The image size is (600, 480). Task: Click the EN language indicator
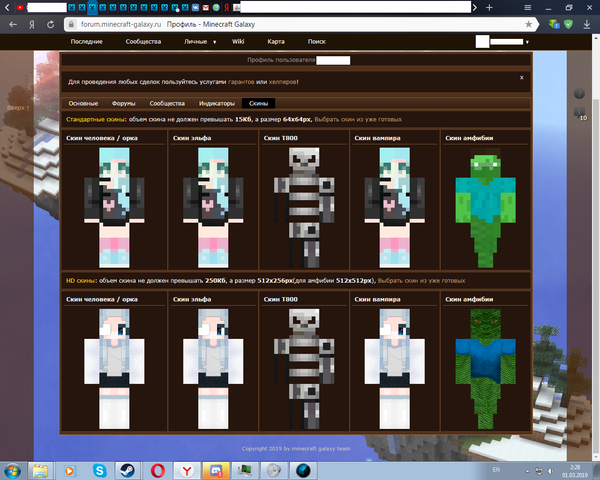point(496,470)
